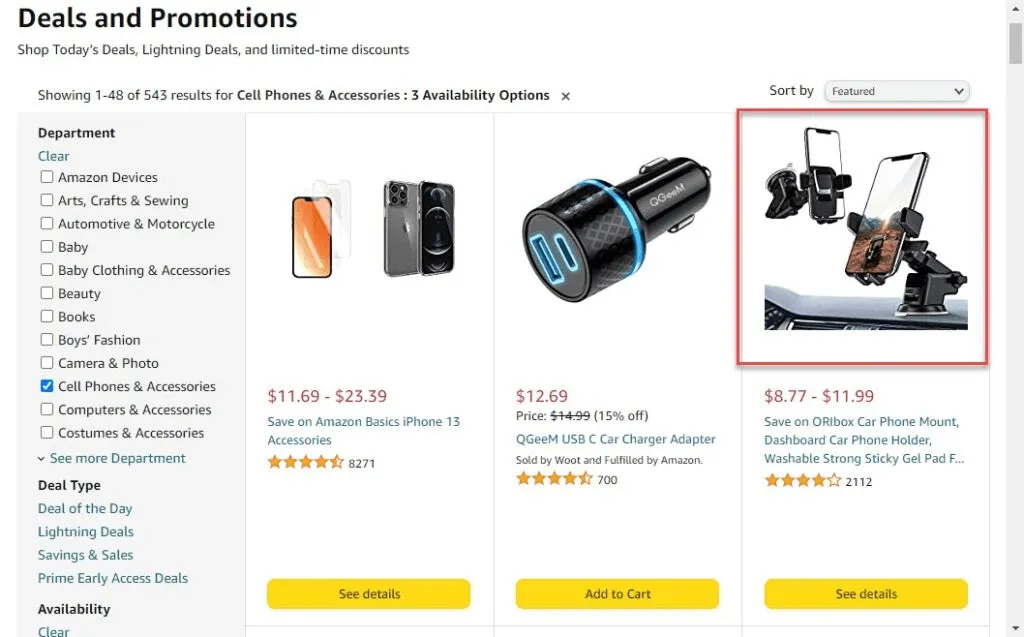Screen dimensions: 1024x637
Task: Remove the Cell Phones & Accessories filter via the x
Action: [565, 96]
